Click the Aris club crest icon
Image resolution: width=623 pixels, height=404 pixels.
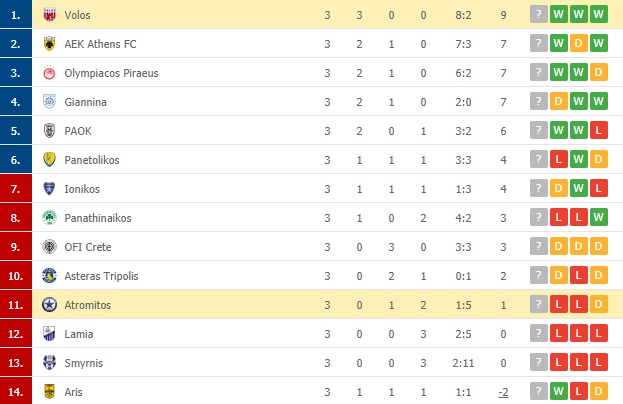[x=49, y=391]
